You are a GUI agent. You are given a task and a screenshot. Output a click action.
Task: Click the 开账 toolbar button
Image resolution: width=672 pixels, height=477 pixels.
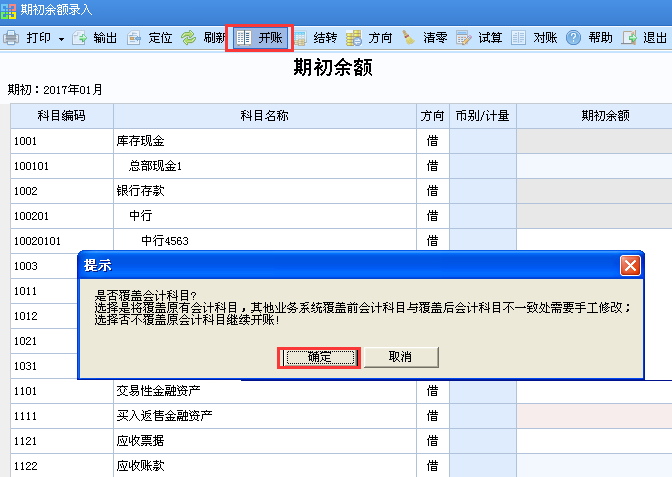260,38
